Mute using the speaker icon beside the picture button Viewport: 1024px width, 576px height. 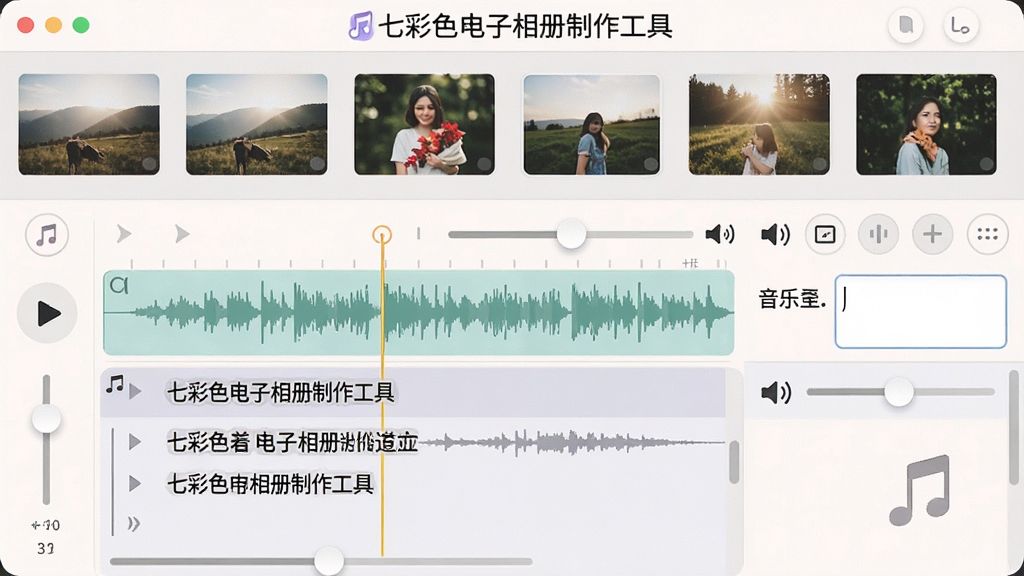775,234
